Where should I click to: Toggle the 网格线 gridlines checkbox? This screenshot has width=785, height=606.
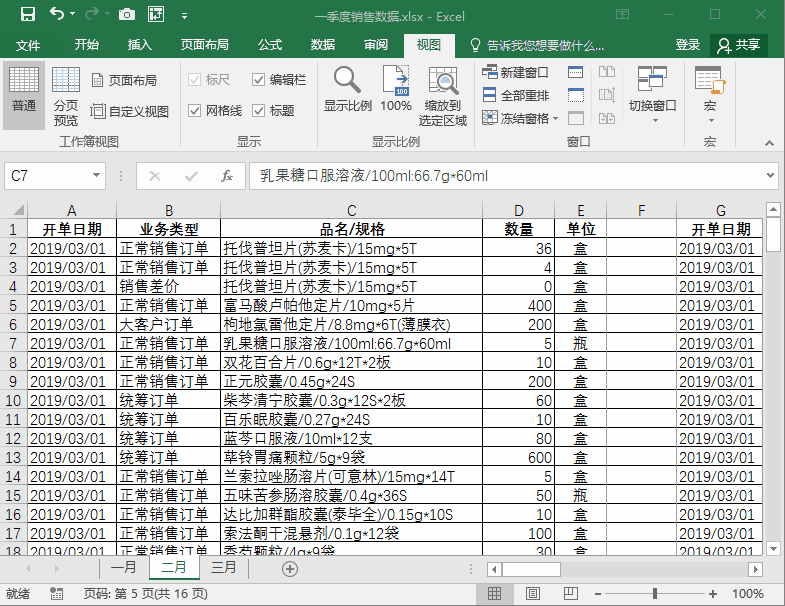pyautogui.click(x=195, y=111)
